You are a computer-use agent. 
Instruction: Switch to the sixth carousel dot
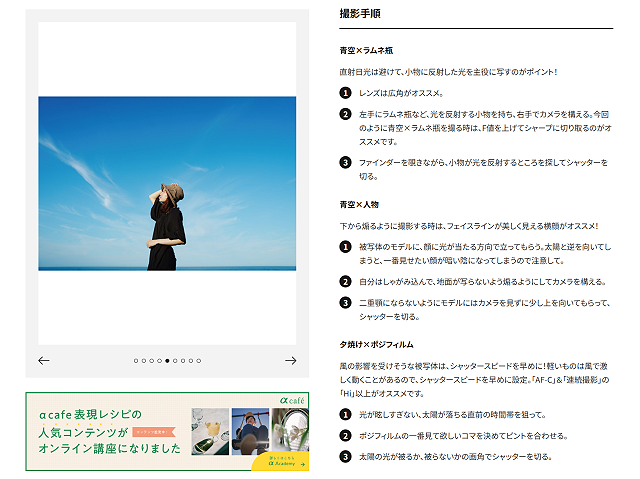[x=175, y=360]
